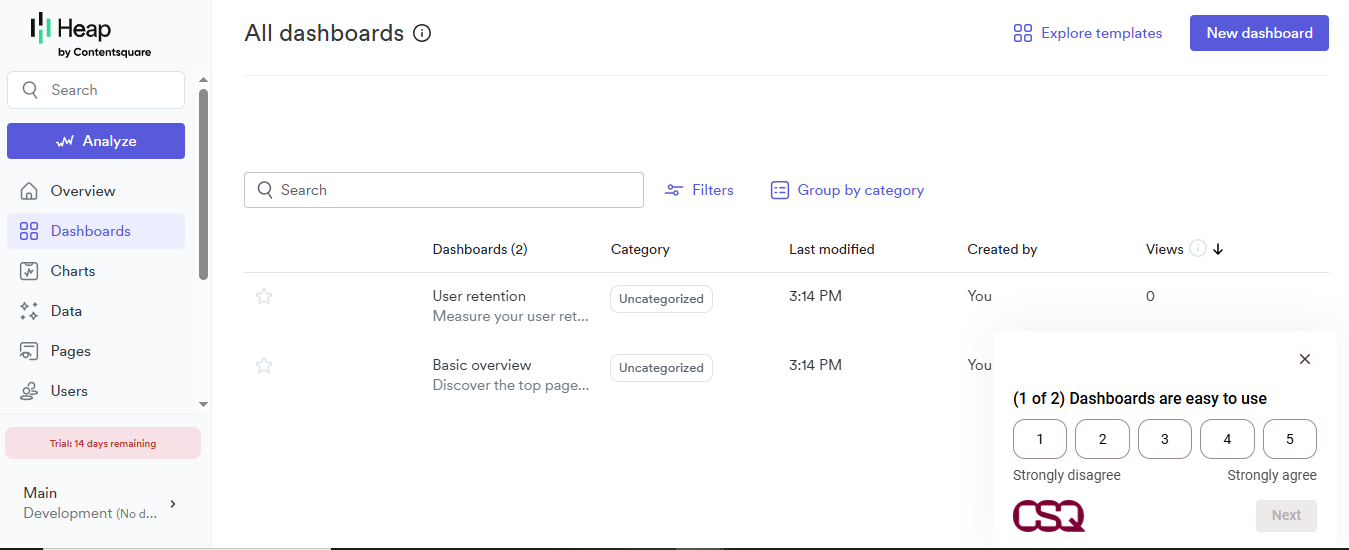Click the Last modified column header
This screenshot has width=1349, height=550.
click(832, 249)
